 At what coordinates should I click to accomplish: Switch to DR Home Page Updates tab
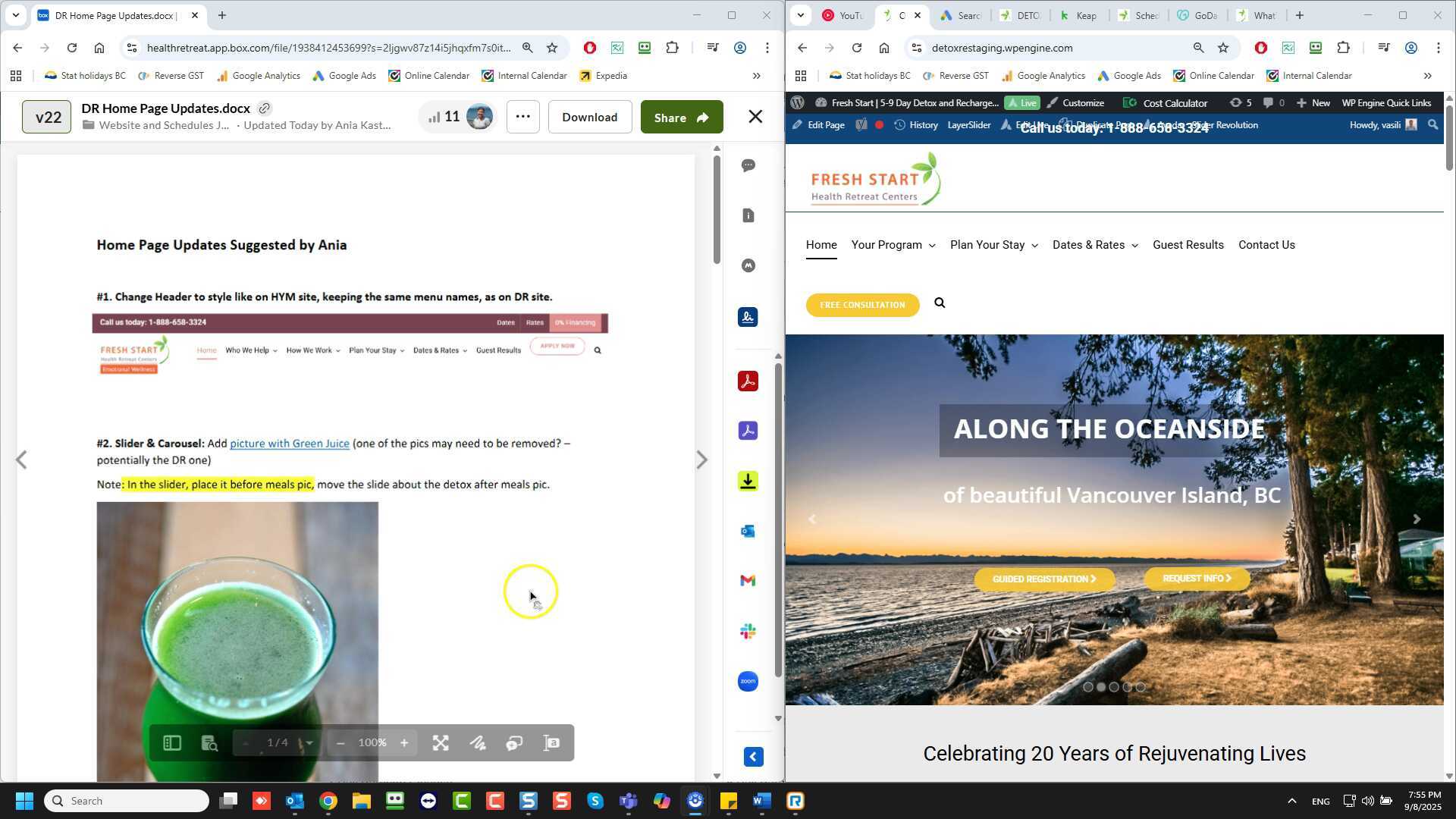pyautogui.click(x=114, y=15)
